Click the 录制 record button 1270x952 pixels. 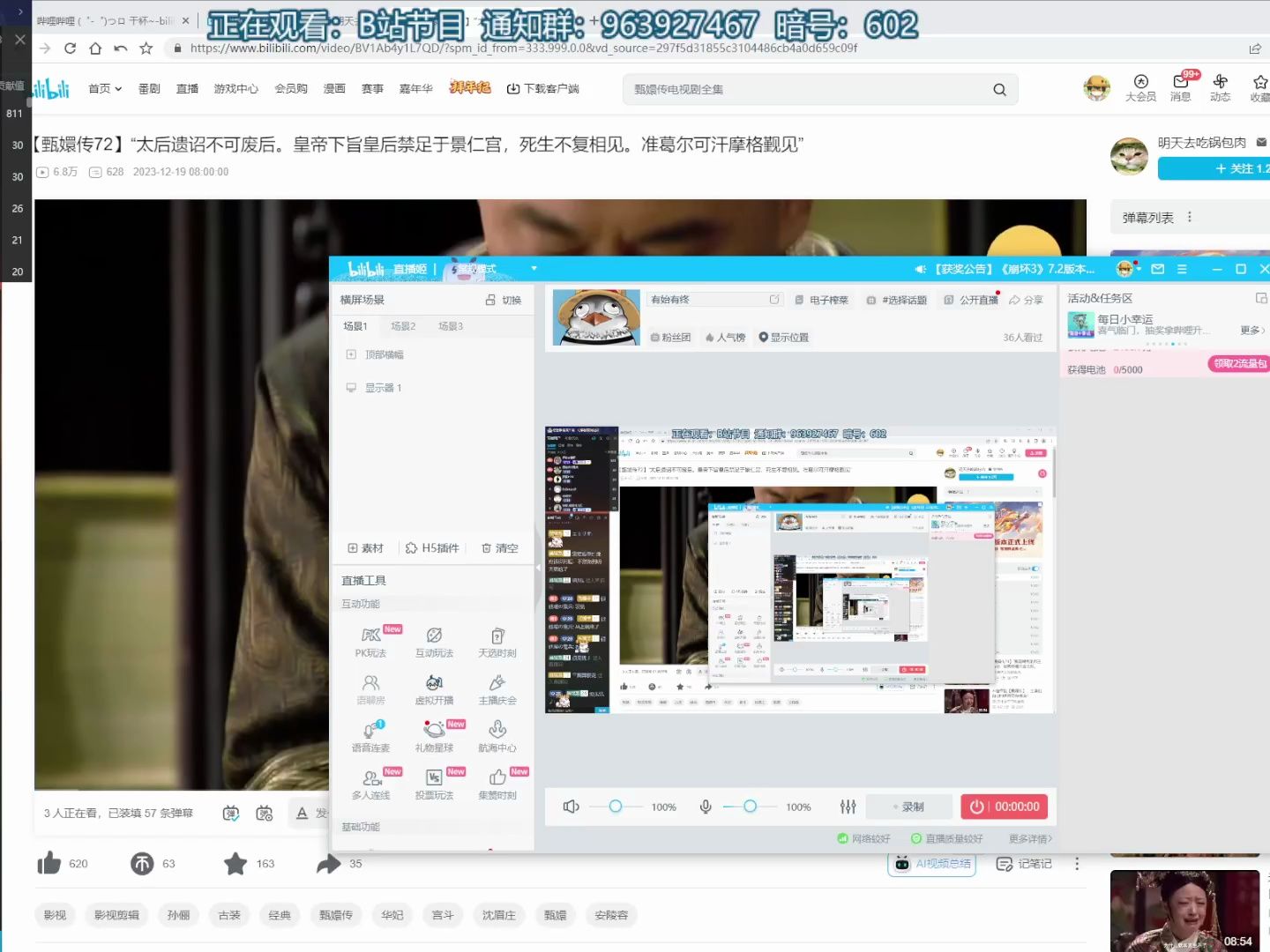[908, 807]
